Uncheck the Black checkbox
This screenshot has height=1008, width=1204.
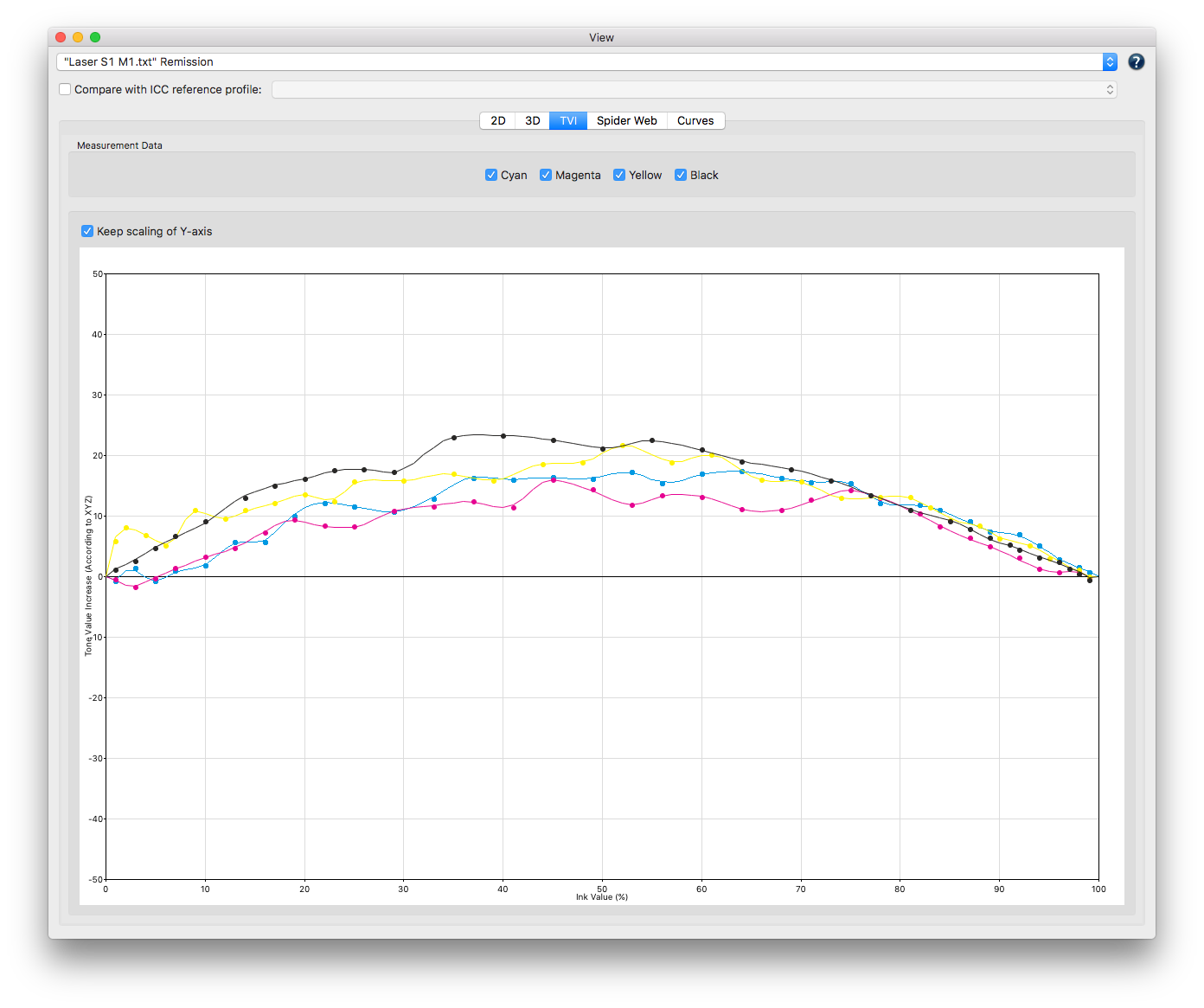(x=681, y=175)
